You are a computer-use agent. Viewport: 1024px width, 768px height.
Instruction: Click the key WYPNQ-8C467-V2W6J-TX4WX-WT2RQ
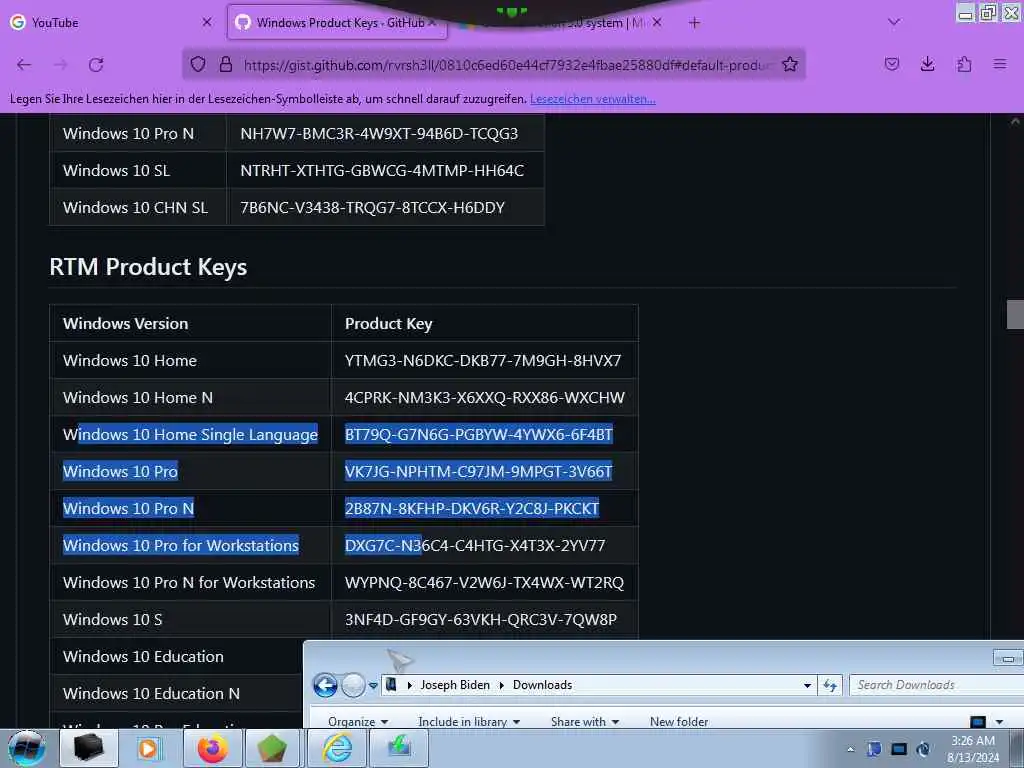tap(484, 583)
